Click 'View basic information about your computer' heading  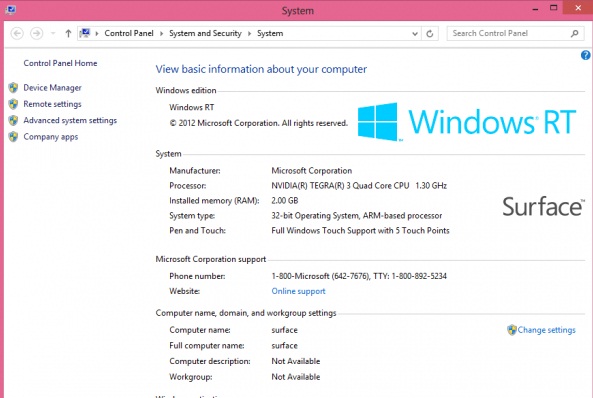[261, 69]
